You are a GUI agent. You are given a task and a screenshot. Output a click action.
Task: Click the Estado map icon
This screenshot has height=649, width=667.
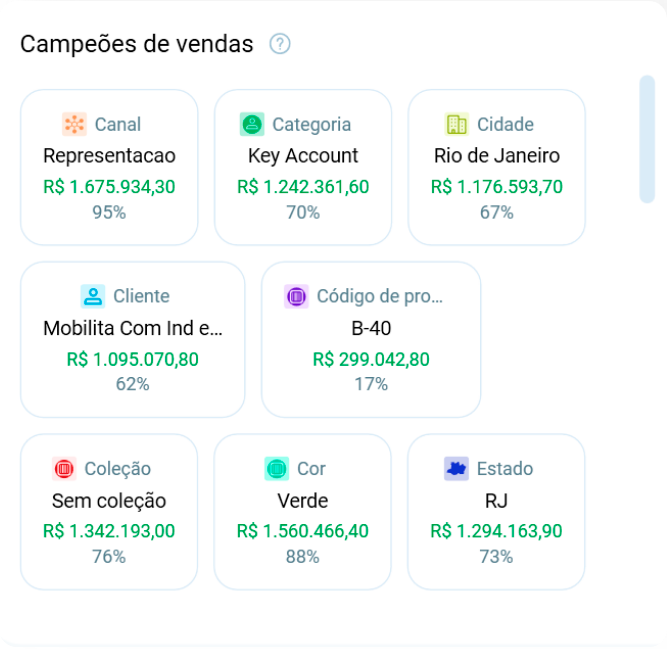[x=456, y=469]
